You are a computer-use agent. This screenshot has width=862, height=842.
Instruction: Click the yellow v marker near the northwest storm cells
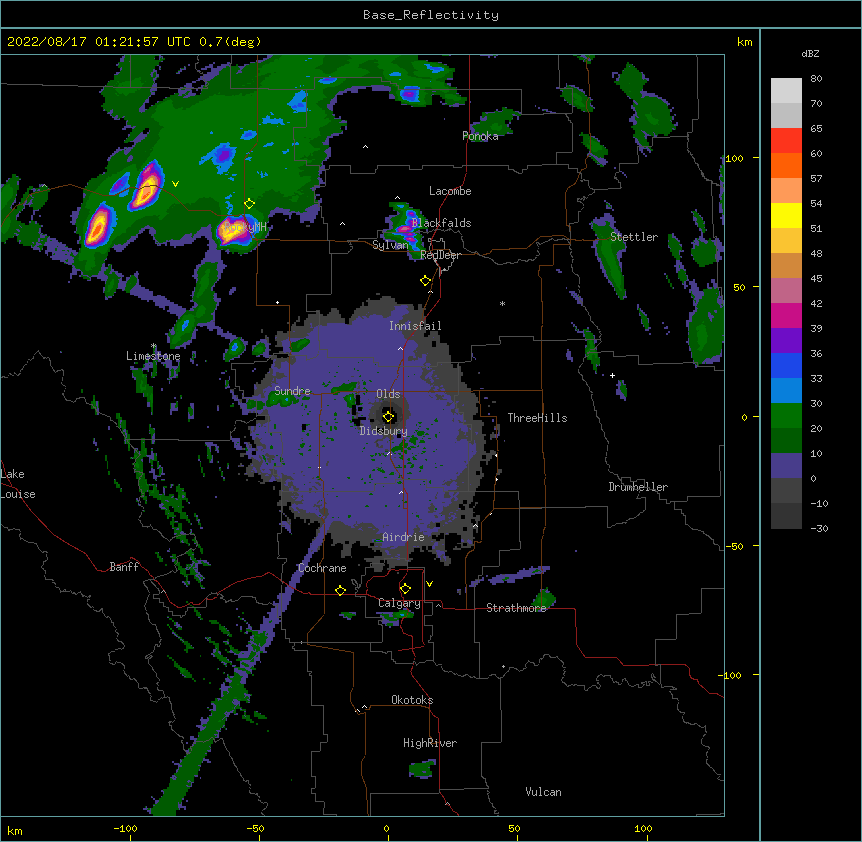click(175, 184)
